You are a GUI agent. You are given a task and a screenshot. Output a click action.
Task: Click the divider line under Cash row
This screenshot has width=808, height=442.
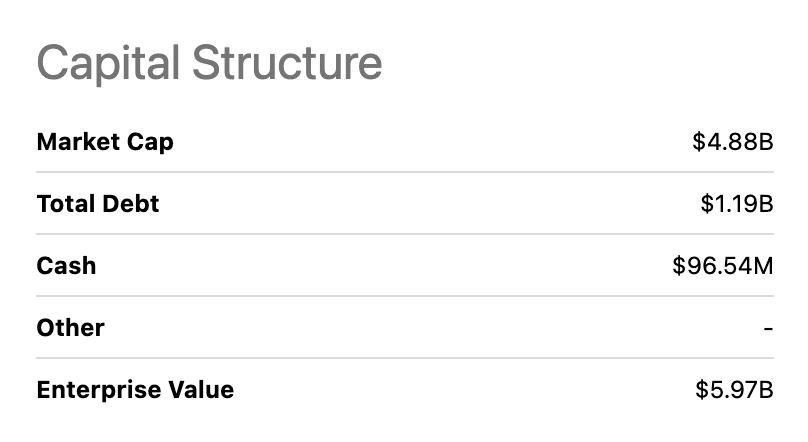click(x=404, y=296)
